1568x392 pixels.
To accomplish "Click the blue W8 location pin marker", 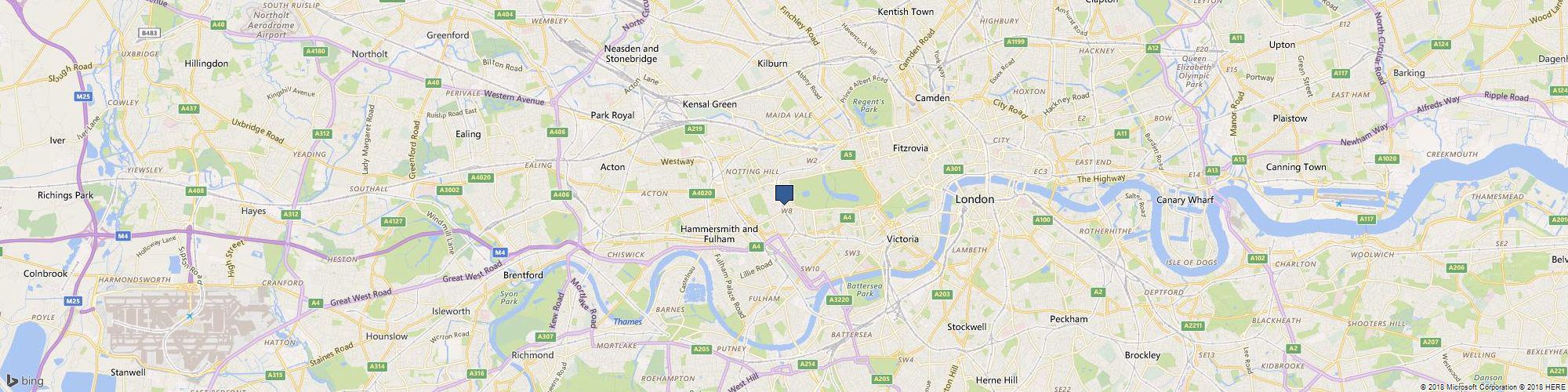I will [784, 194].
